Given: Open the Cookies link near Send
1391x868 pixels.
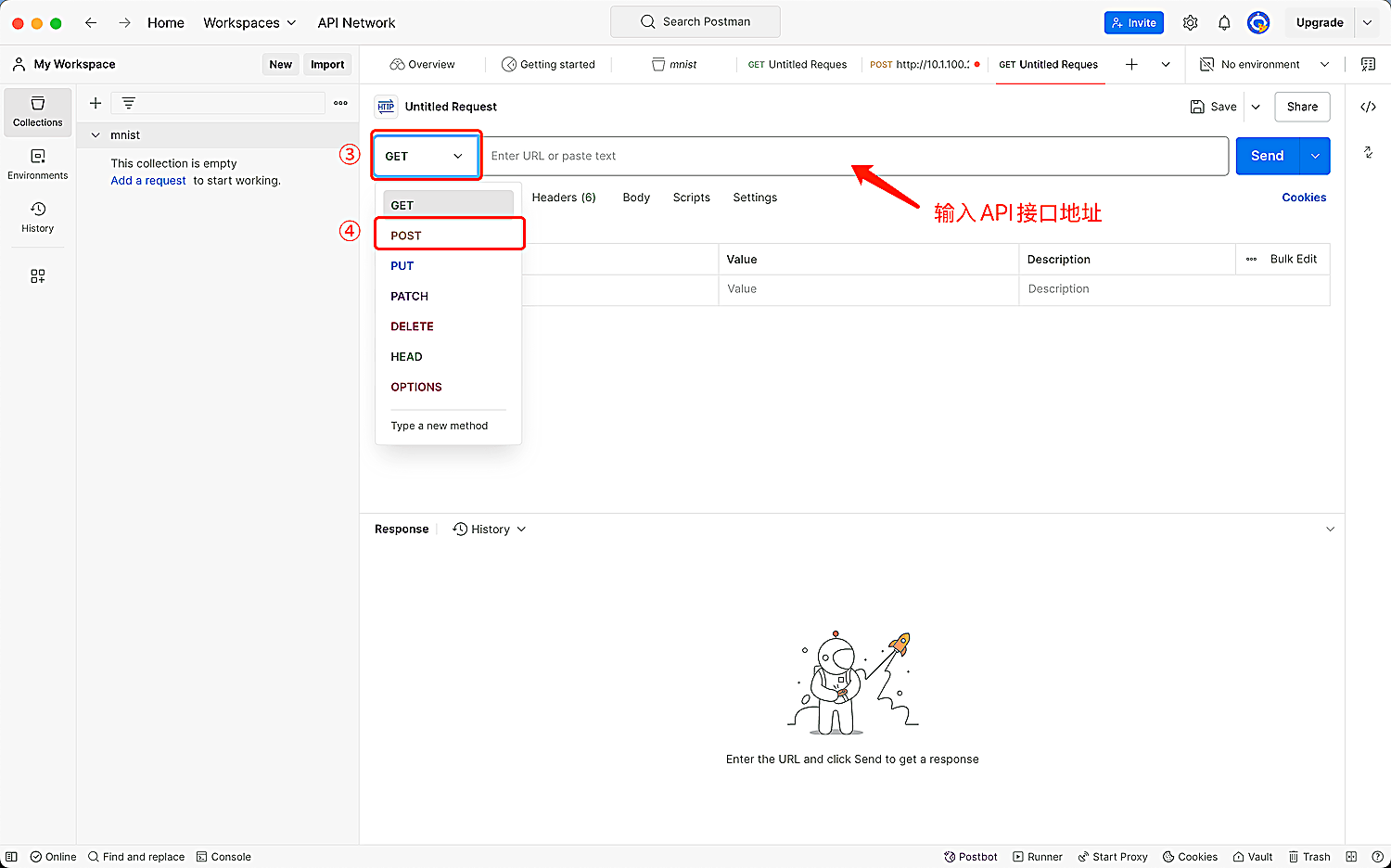Looking at the screenshot, I should (x=1304, y=198).
